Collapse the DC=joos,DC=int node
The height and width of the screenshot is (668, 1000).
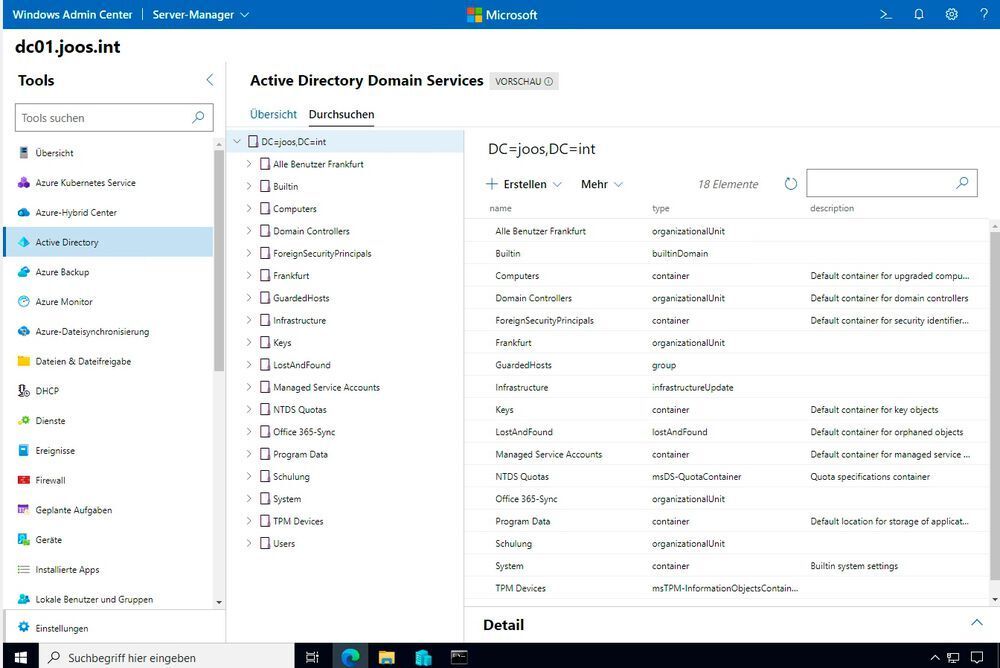(x=236, y=141)
